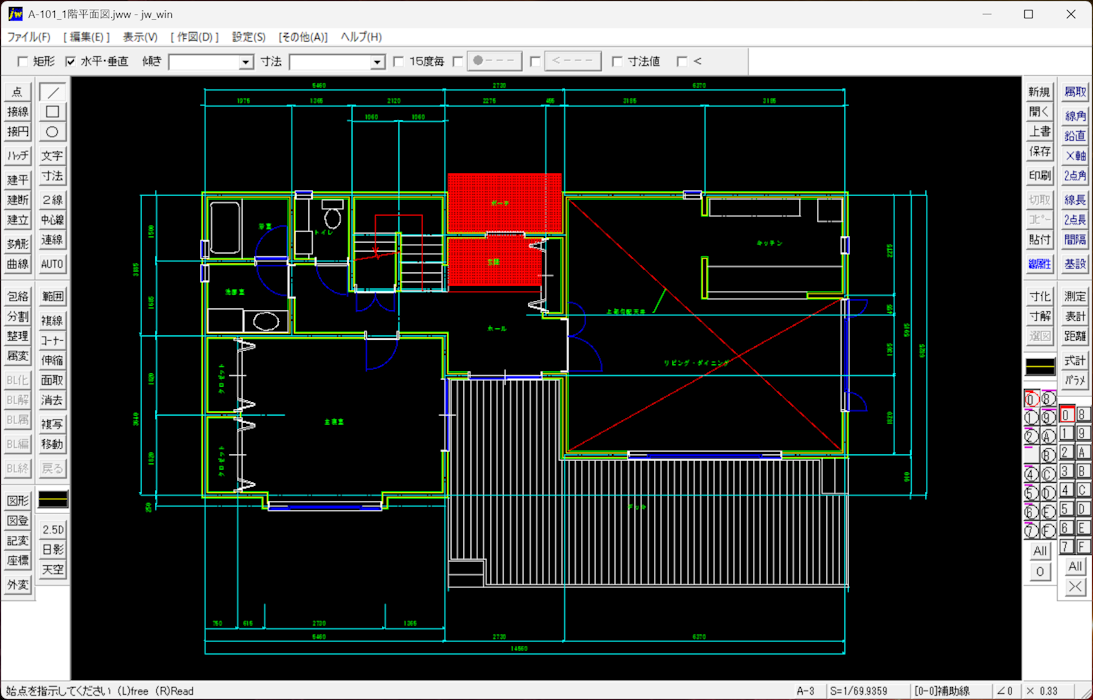1093x700 pixels.
Task: Tick the checkbox before the ●--- button
Action: [457, 61]
